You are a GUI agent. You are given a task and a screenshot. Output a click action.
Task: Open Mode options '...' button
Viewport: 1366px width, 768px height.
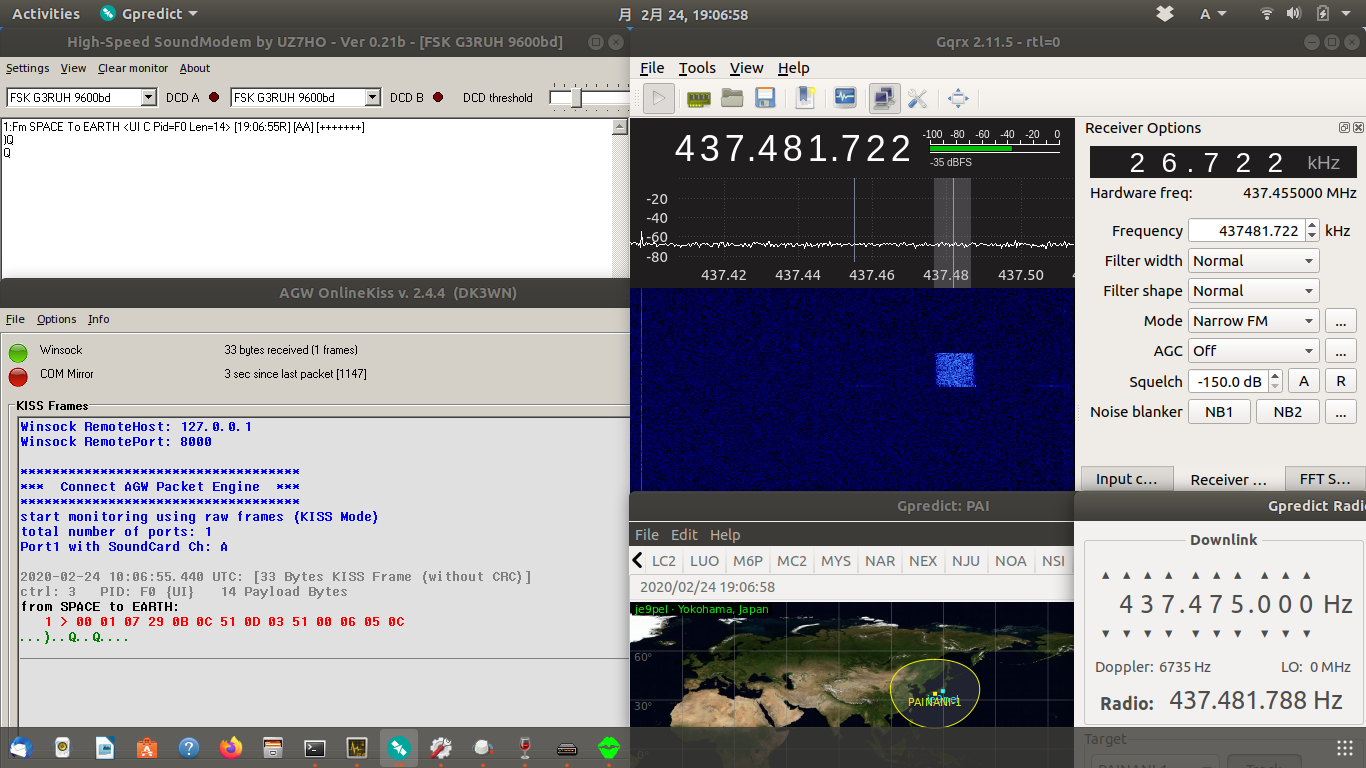(1341, 321)
